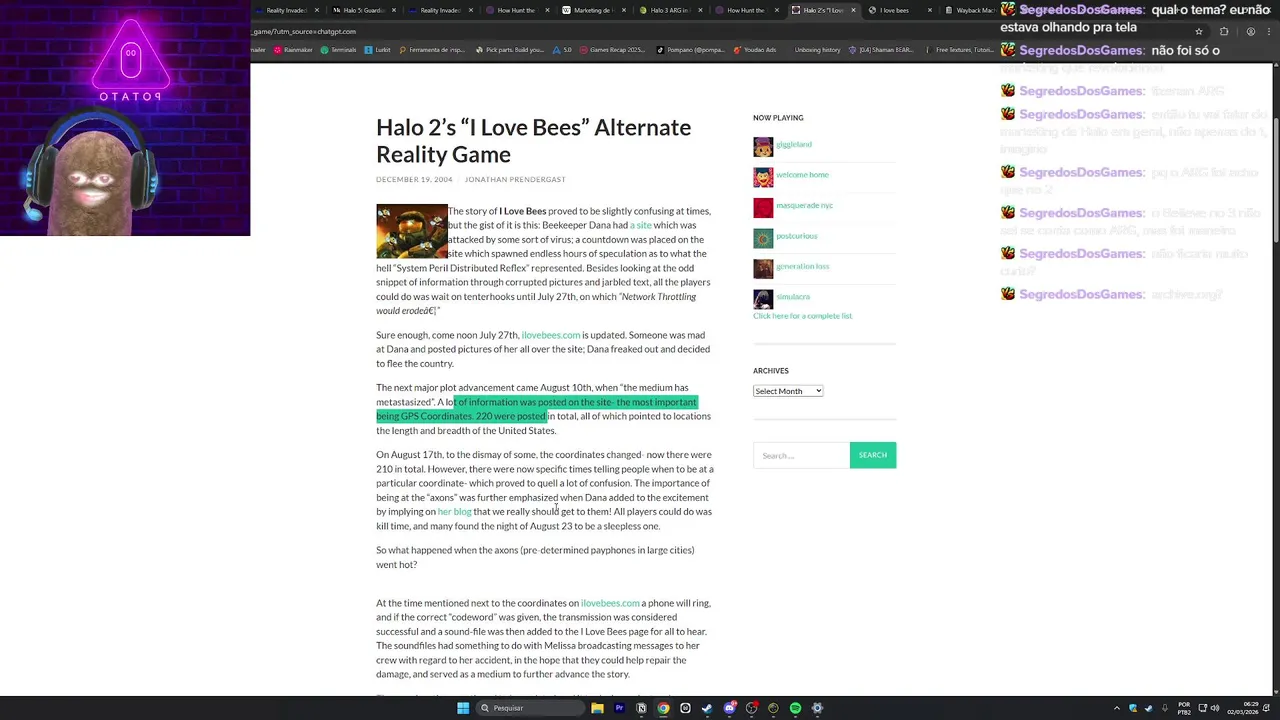Open the 'giggleland' now playing link
This screenshot has height=720, width=1280.
click(x=794, y=144)
